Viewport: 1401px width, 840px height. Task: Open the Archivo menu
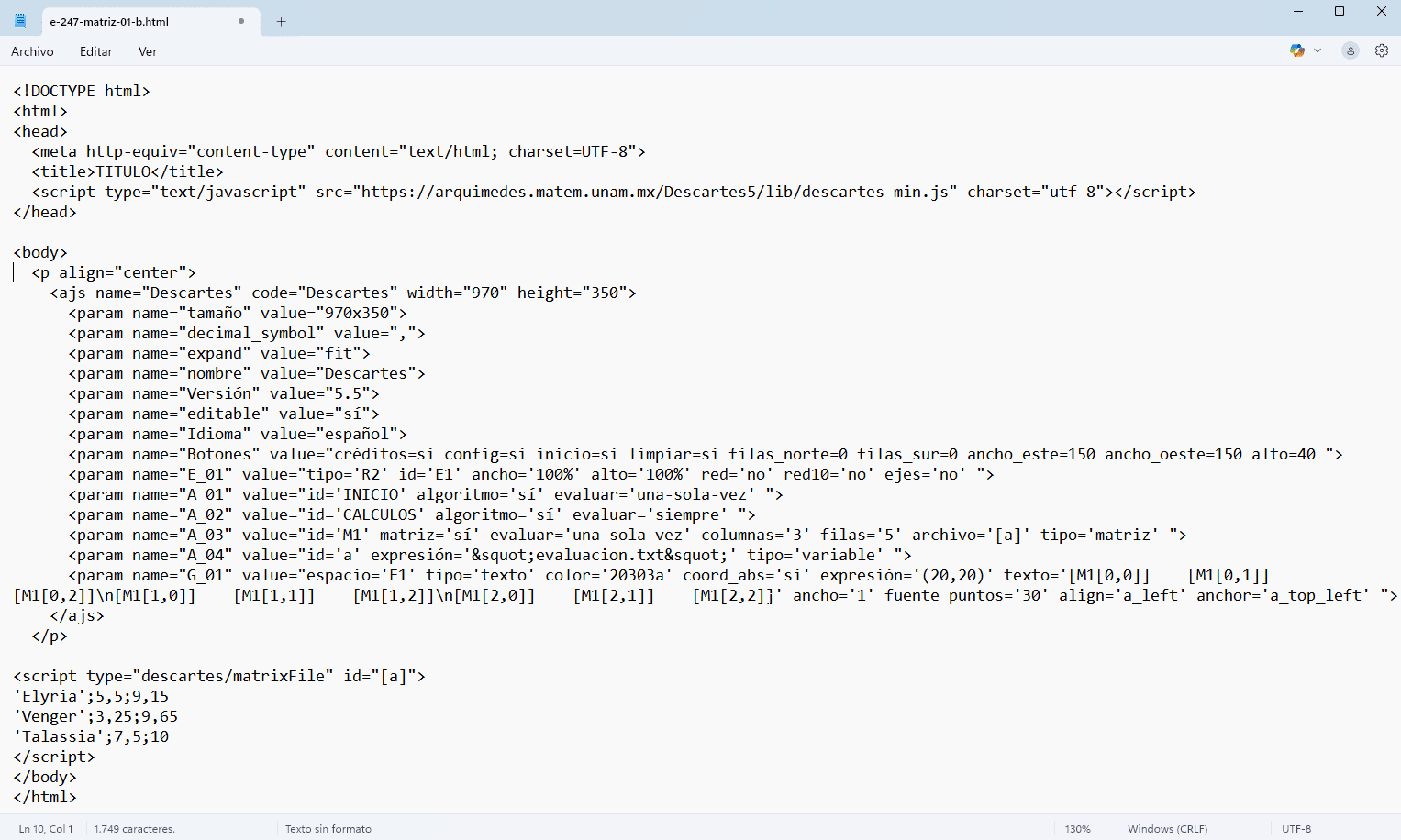point(32,51)
